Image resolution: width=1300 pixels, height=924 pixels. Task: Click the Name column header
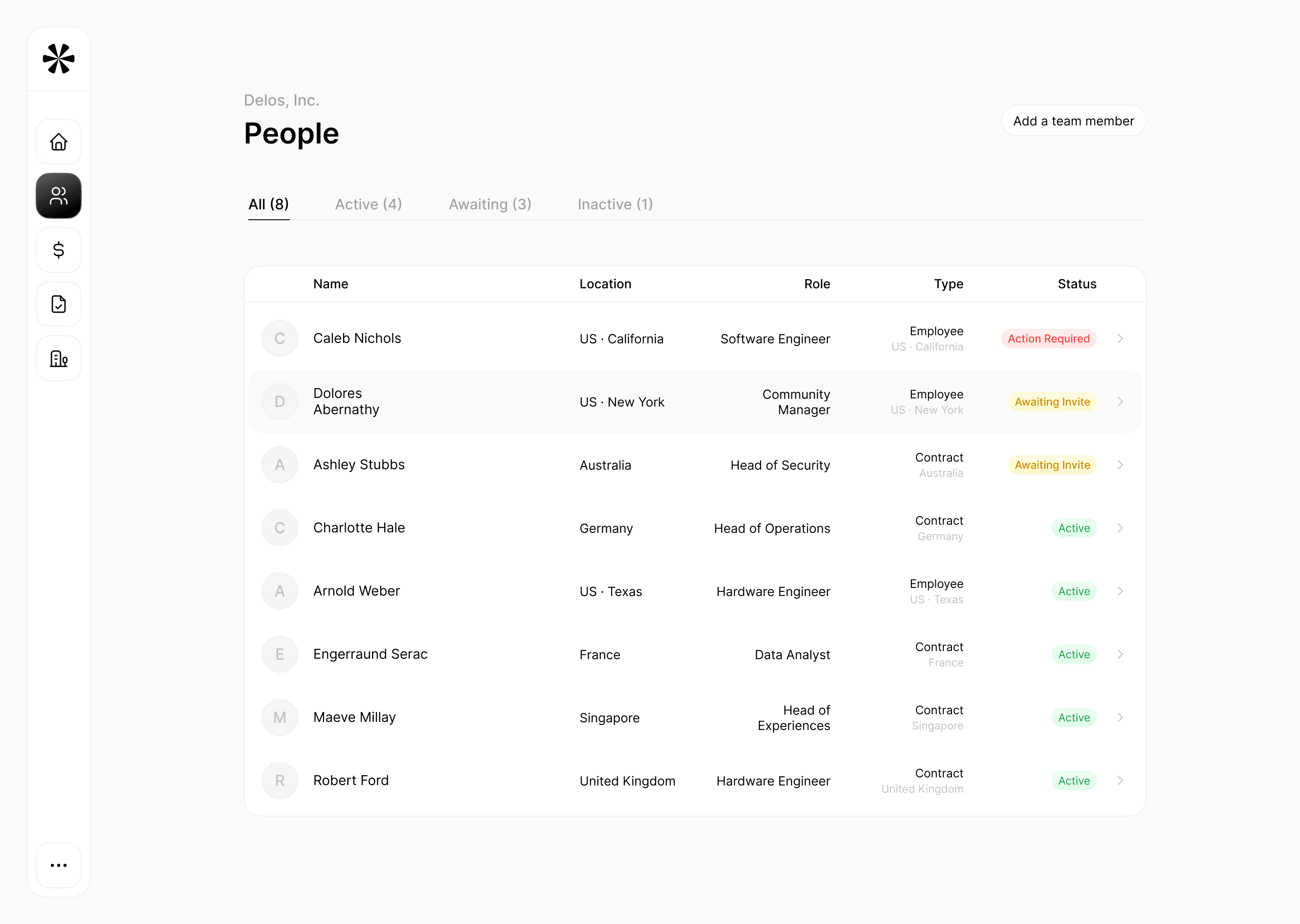coord(331,284)
